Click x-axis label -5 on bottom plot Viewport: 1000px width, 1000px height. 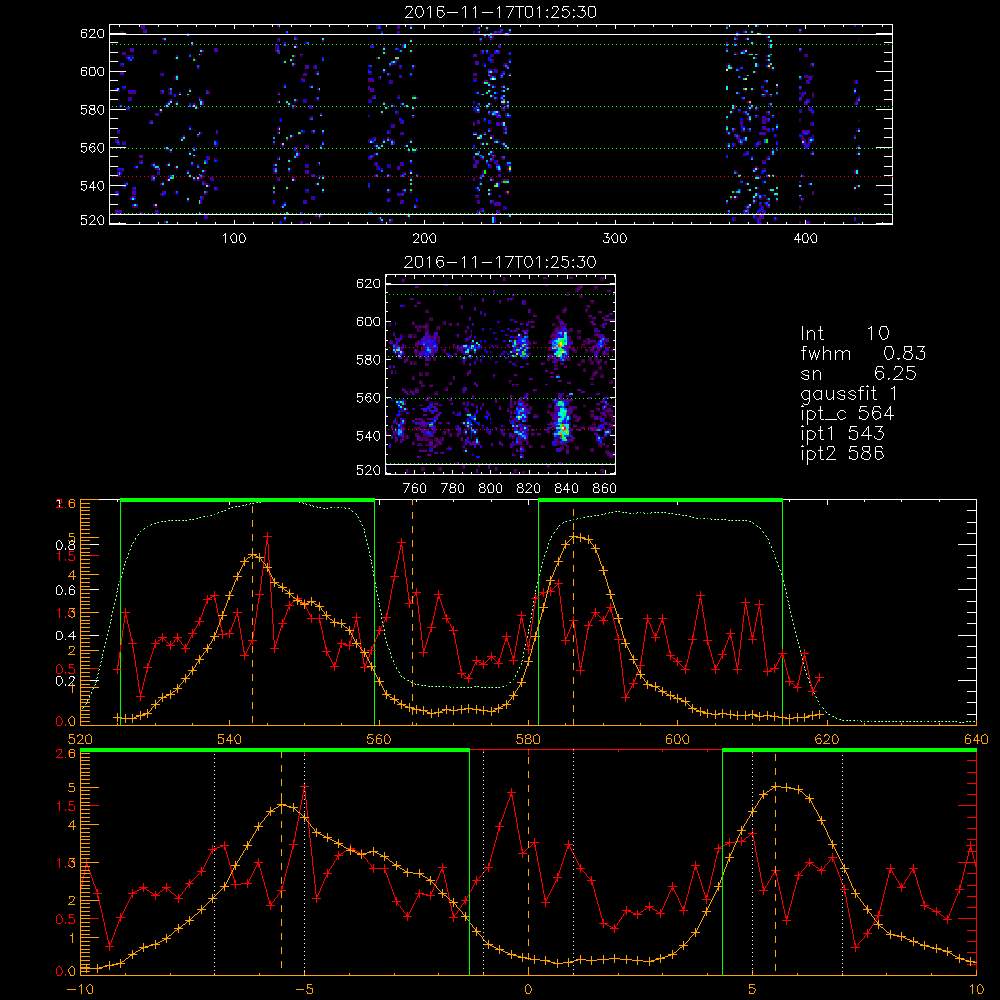coord(304,989)
